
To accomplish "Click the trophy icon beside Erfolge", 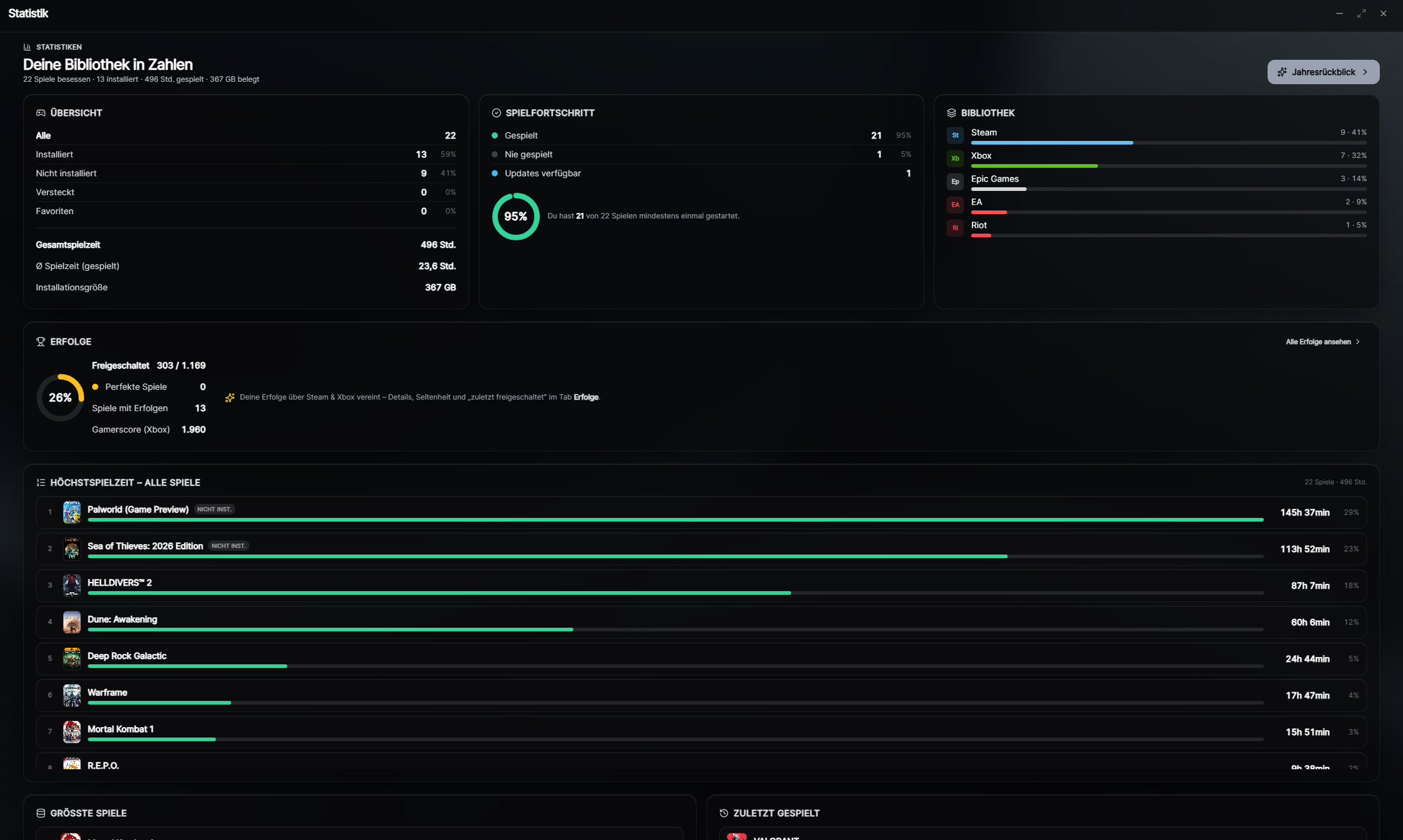I will [41, 342].
